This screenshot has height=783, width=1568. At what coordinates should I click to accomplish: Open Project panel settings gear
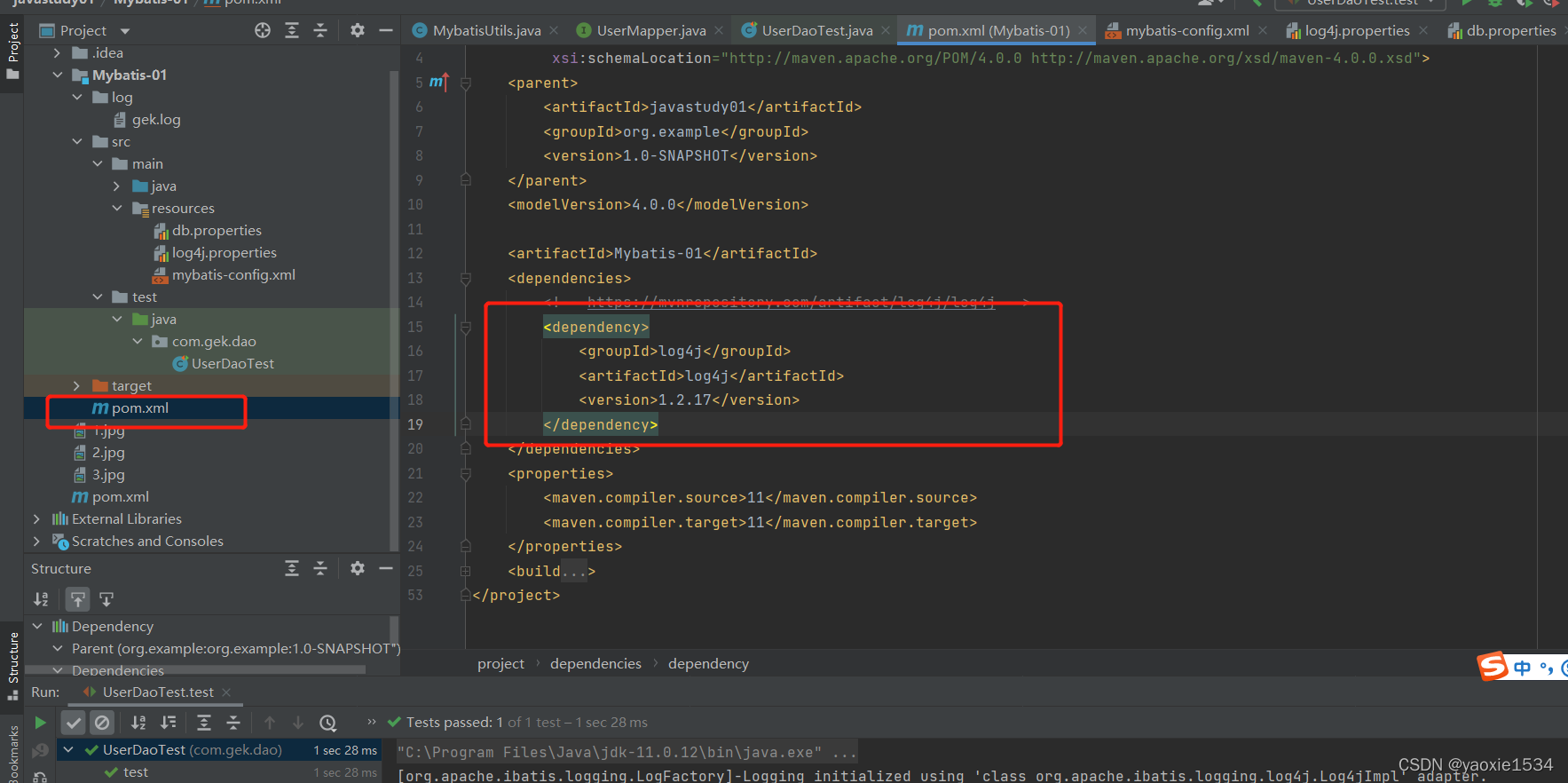[x=358, y=30]
